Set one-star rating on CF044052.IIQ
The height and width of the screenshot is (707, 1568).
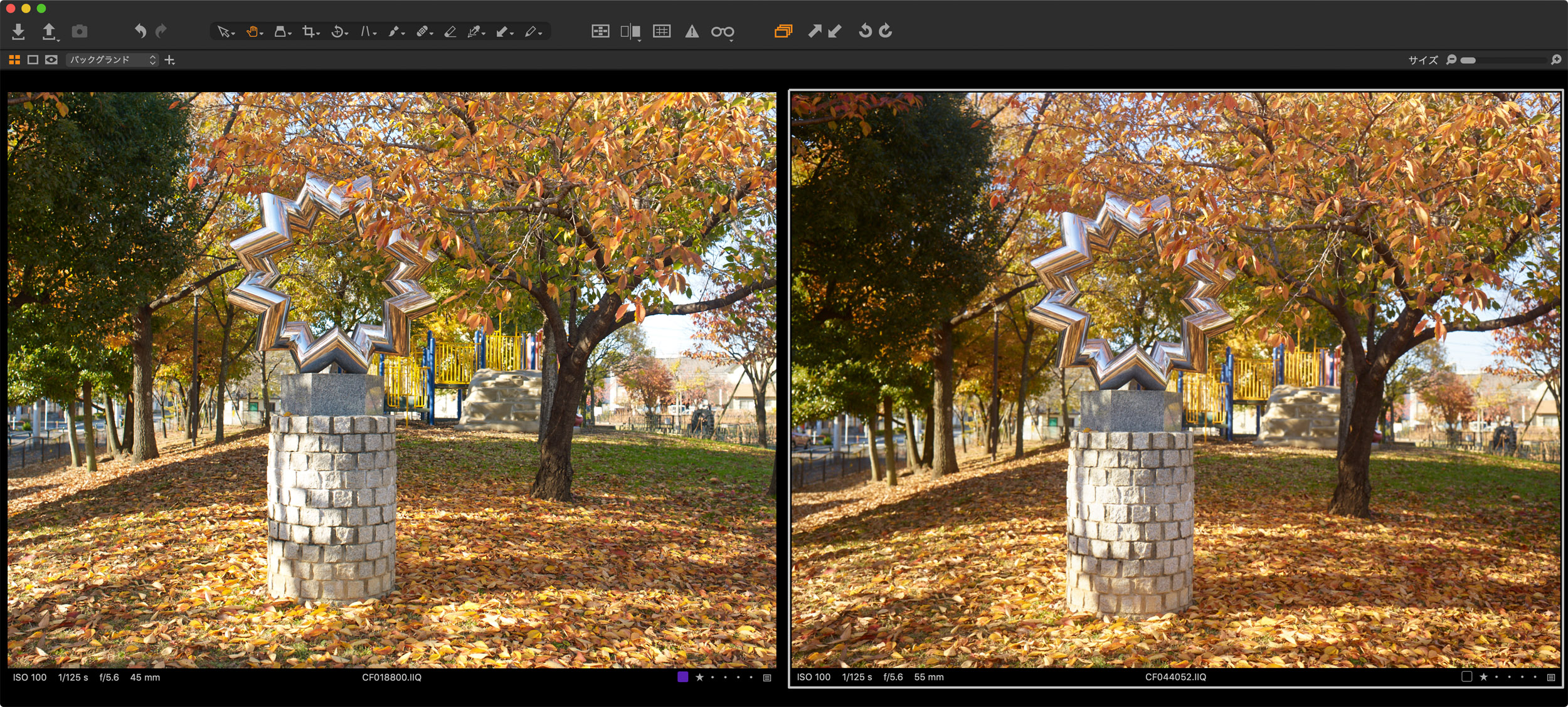tap(1483, 677)
